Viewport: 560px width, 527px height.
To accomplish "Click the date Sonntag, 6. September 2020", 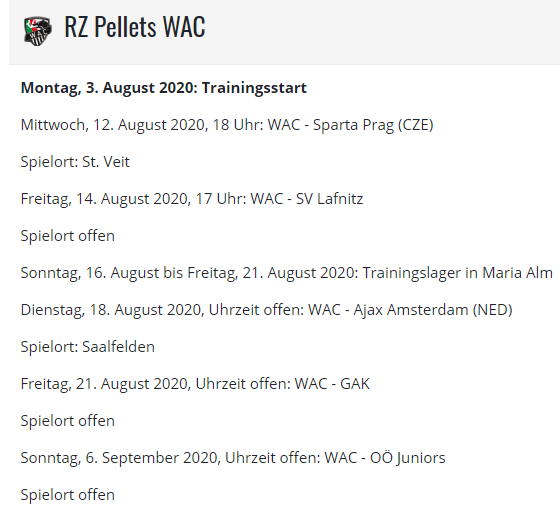I will 120,458.
